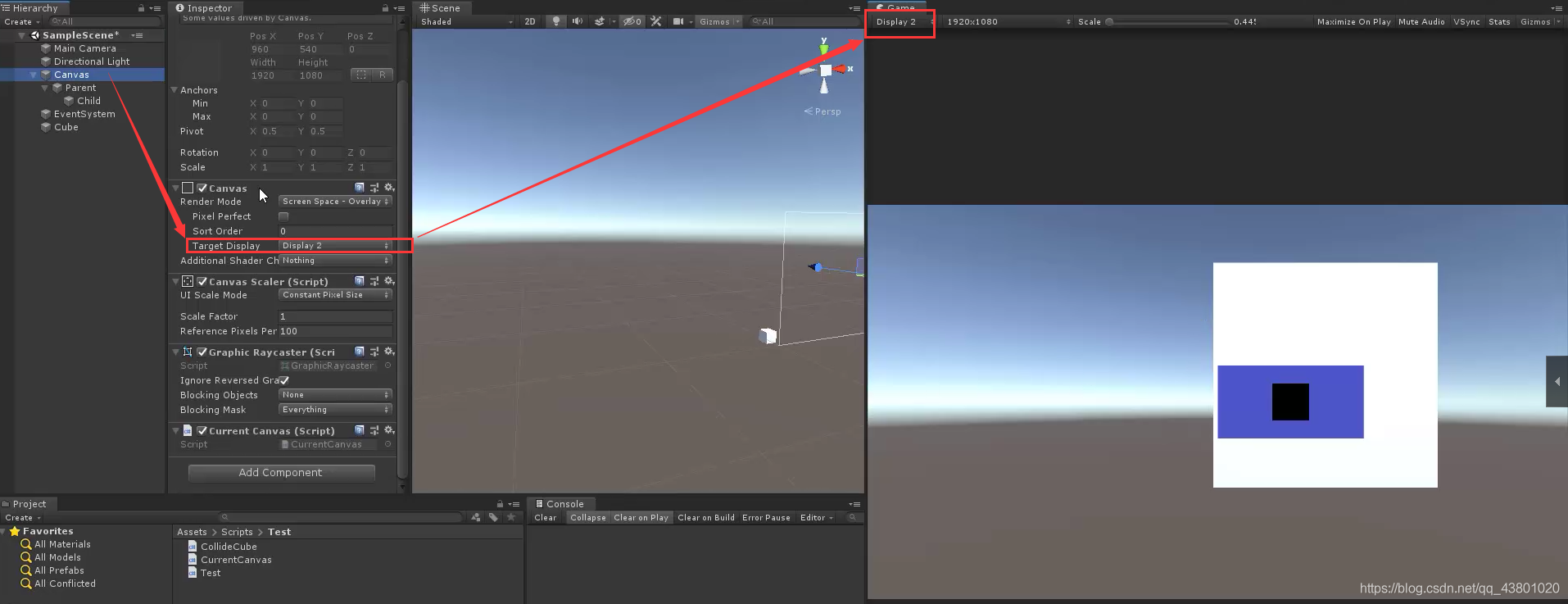Open the scene tools wrench icon

click(656, 21)
